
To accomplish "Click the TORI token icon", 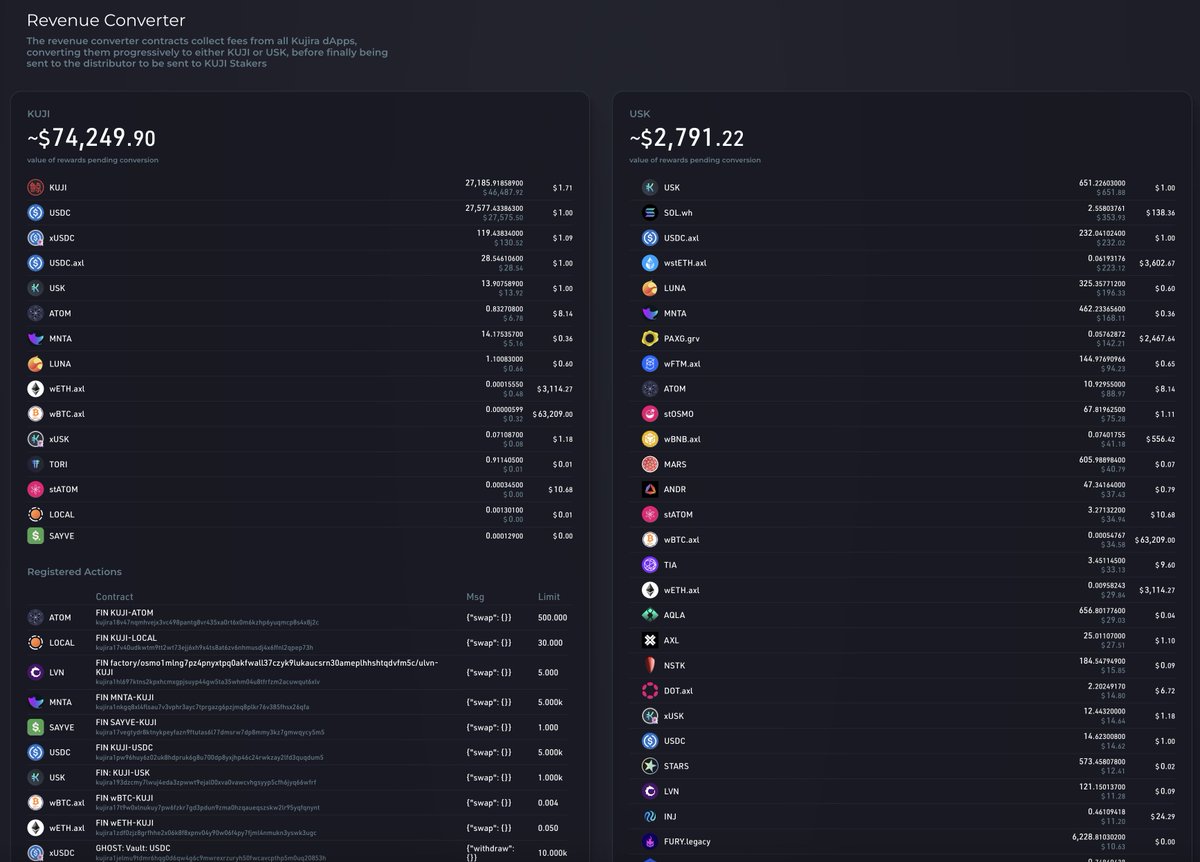I will point(35,464).
